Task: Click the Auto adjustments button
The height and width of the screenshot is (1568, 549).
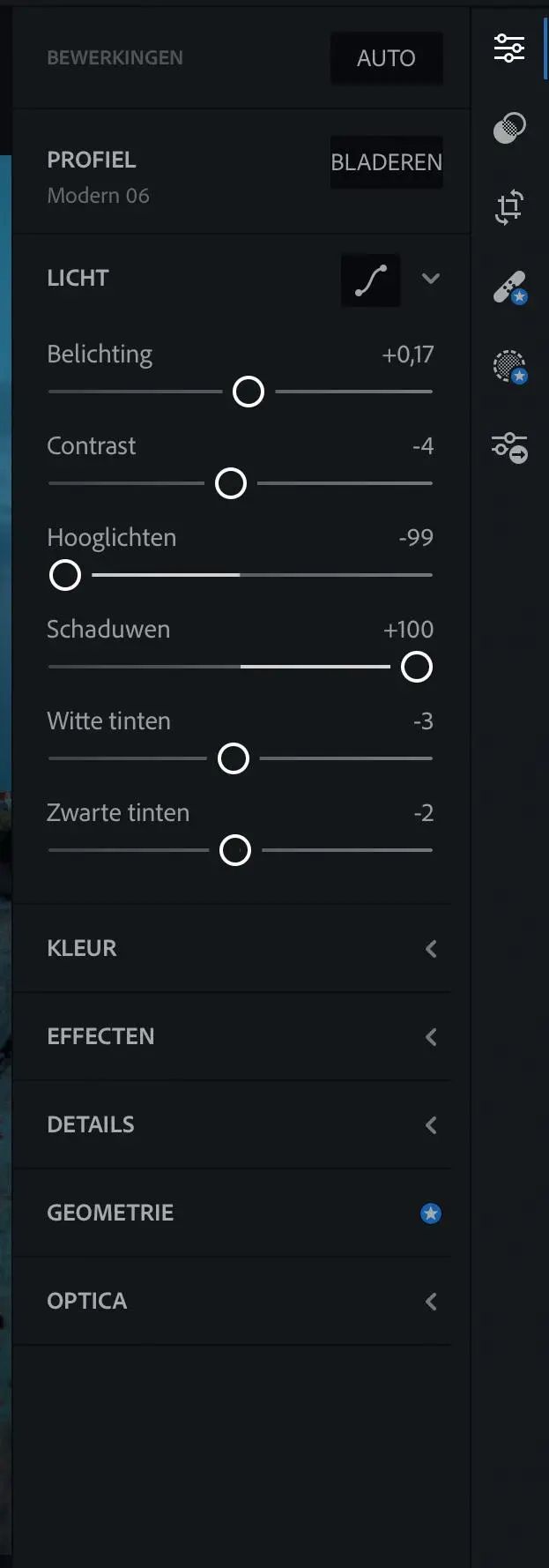Action: coord(386,58)
